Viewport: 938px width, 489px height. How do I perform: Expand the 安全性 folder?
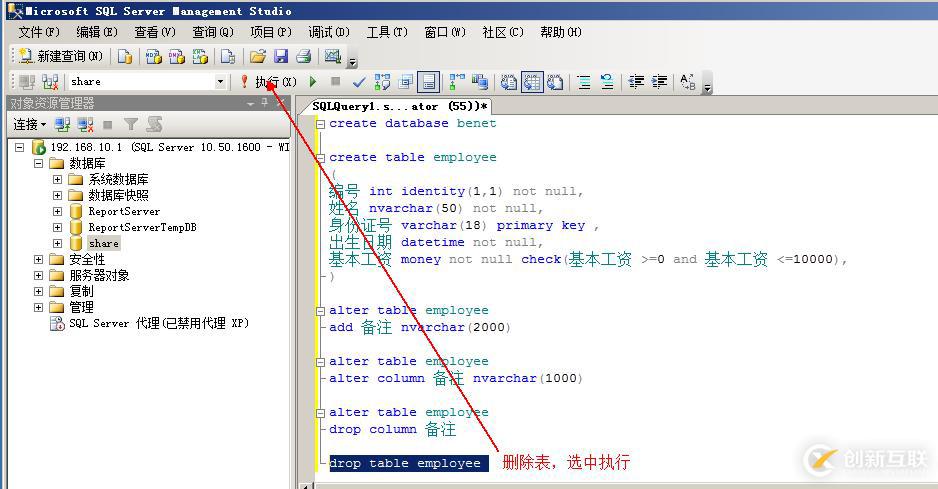click(x=39, y=259)
